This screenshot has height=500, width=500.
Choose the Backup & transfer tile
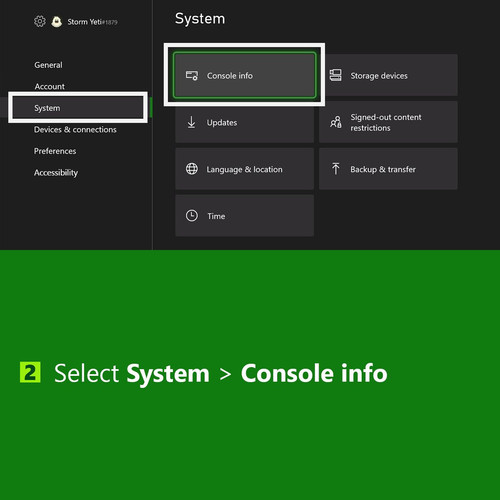(x=388, y=169)
